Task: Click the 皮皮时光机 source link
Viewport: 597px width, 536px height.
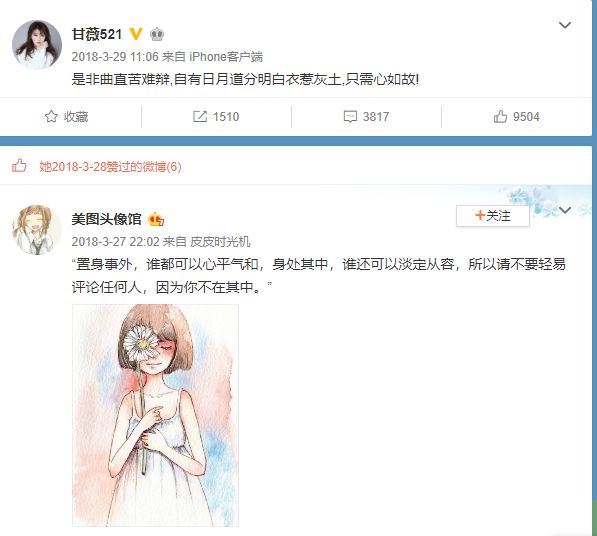Action: 220,241
